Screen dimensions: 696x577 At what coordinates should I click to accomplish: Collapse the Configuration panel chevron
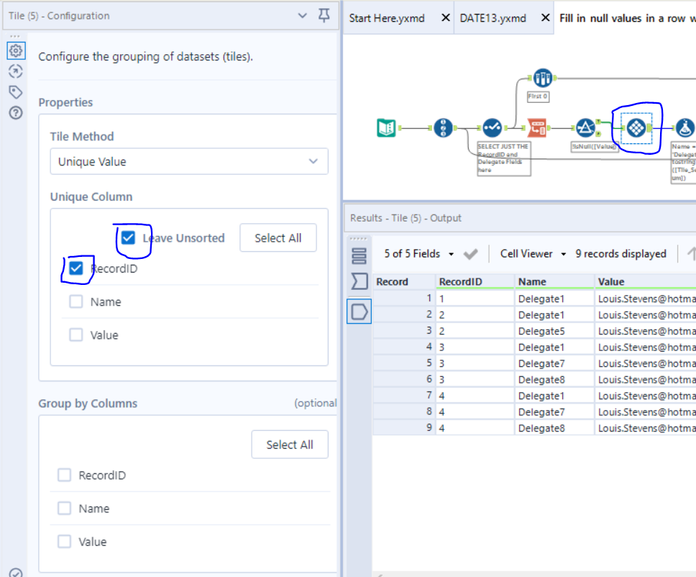[302, 16]
